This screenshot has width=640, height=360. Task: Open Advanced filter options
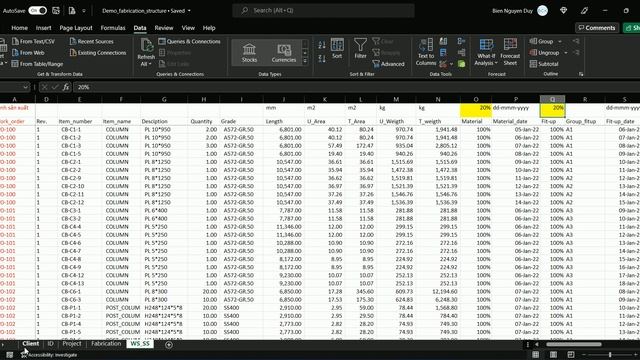388,64
